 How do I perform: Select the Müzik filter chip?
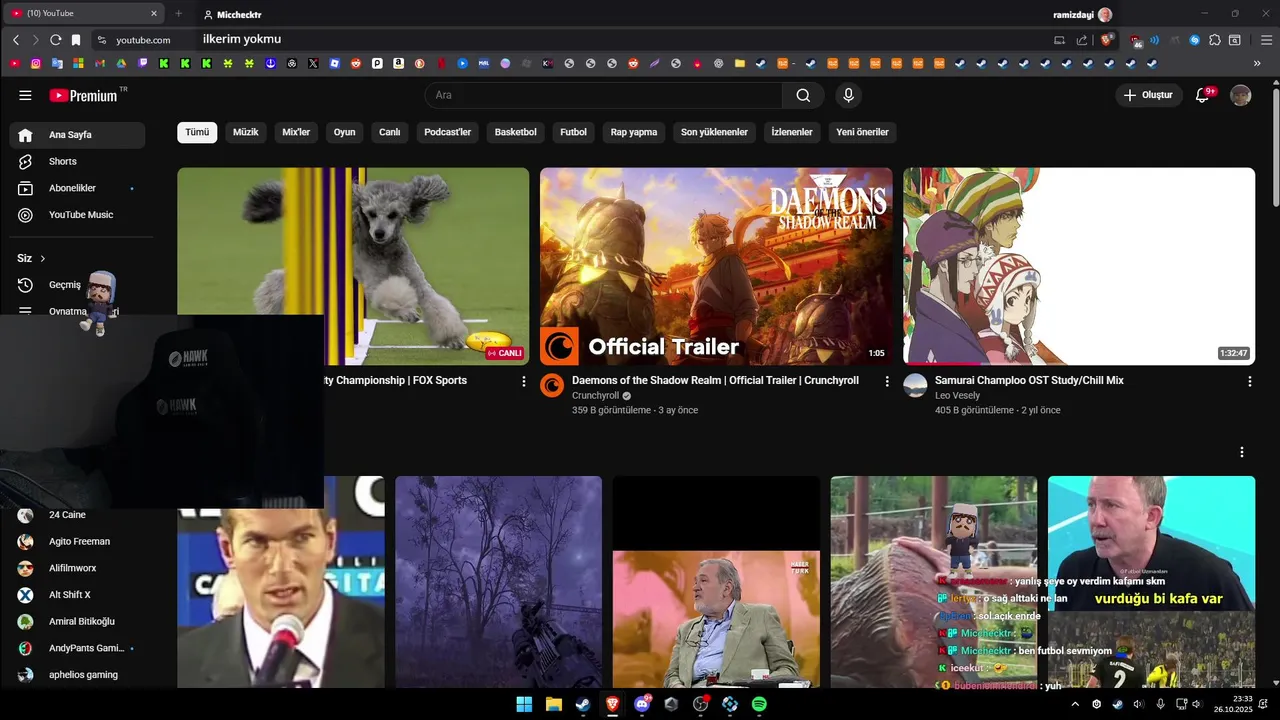(x=246, y=132)
